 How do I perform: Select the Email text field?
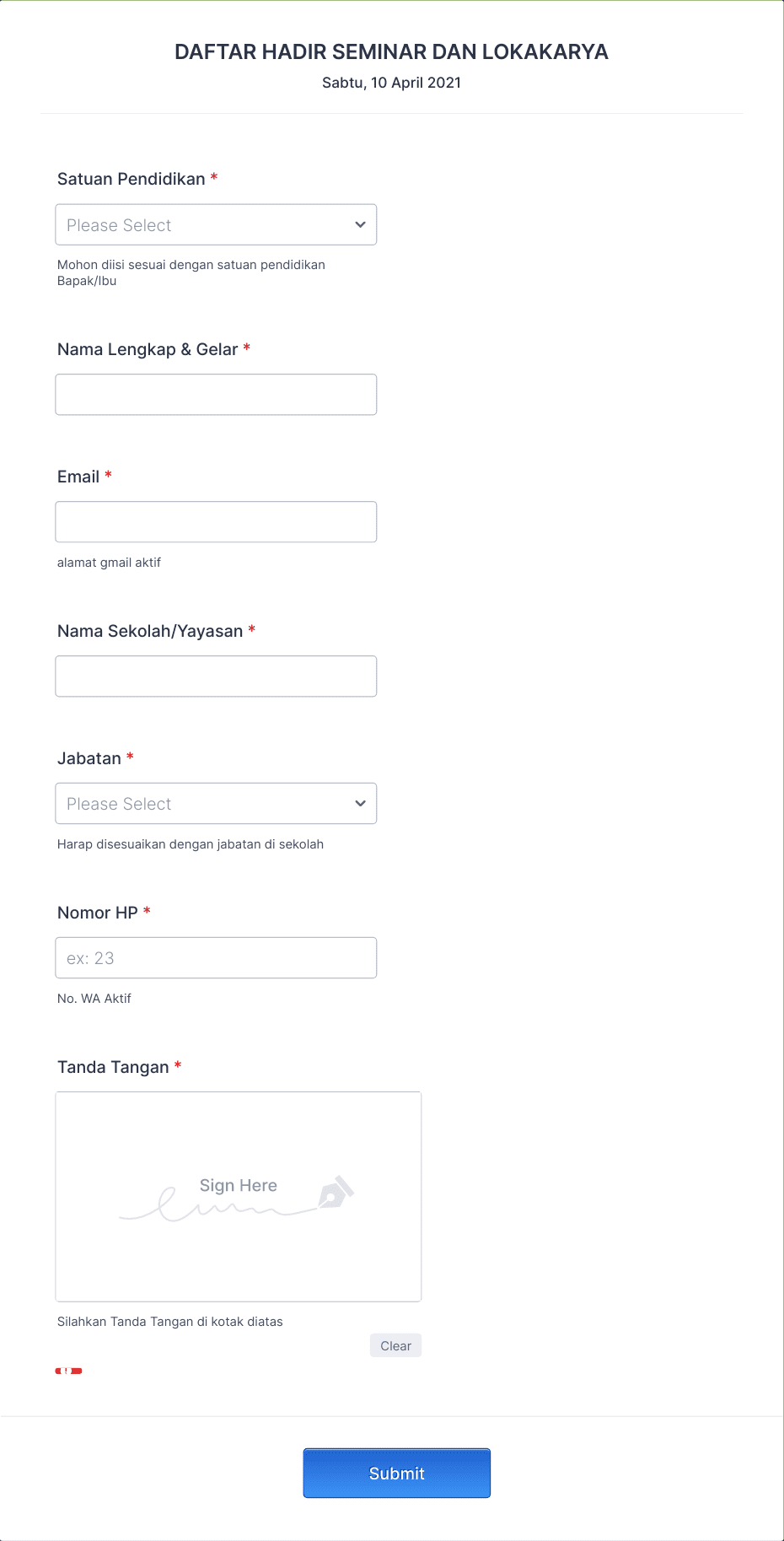[x=216, y=521]
